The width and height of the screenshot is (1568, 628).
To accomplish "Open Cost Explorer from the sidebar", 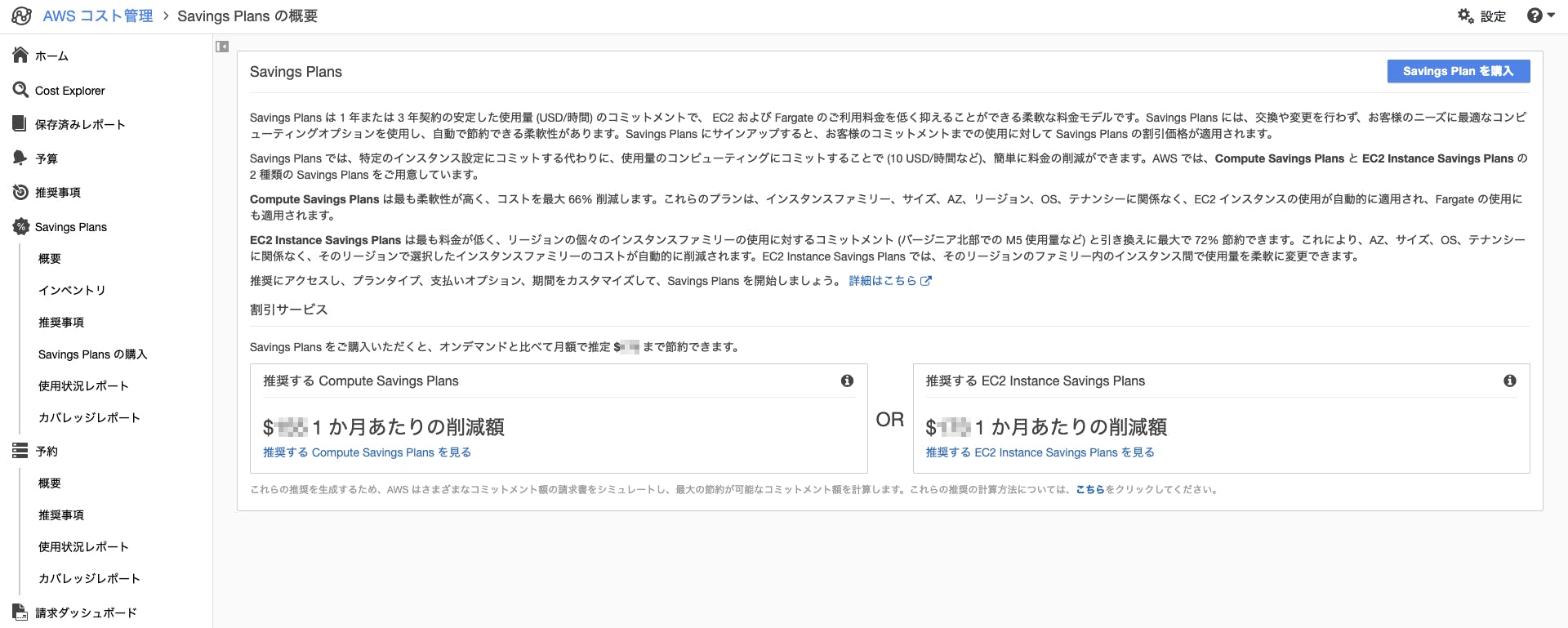I will coord(70,91).
